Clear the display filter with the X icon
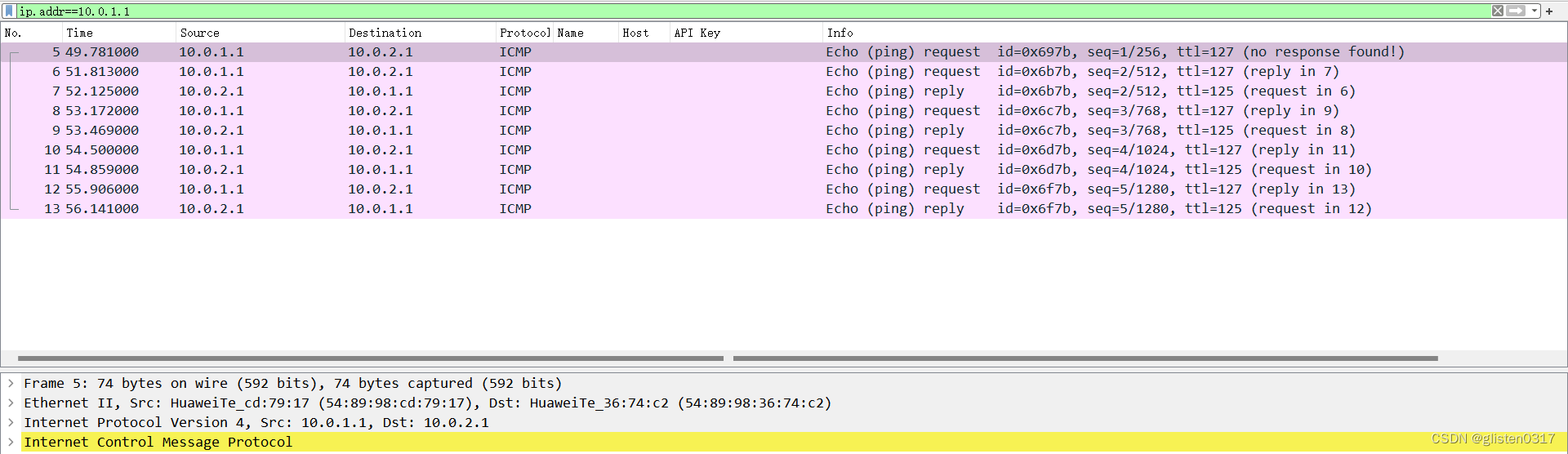 click(1498, 11)
